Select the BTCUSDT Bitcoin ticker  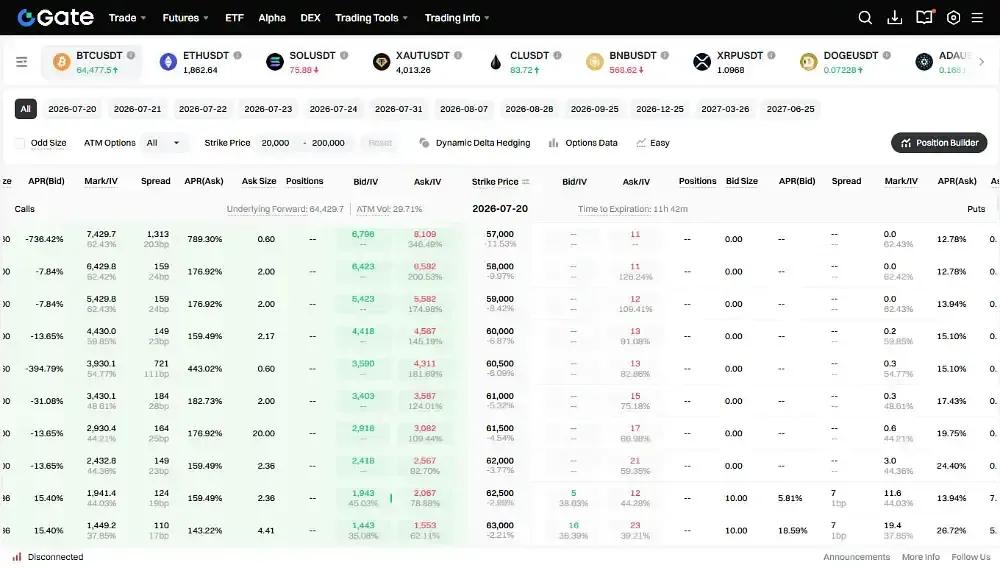[91, 62]
